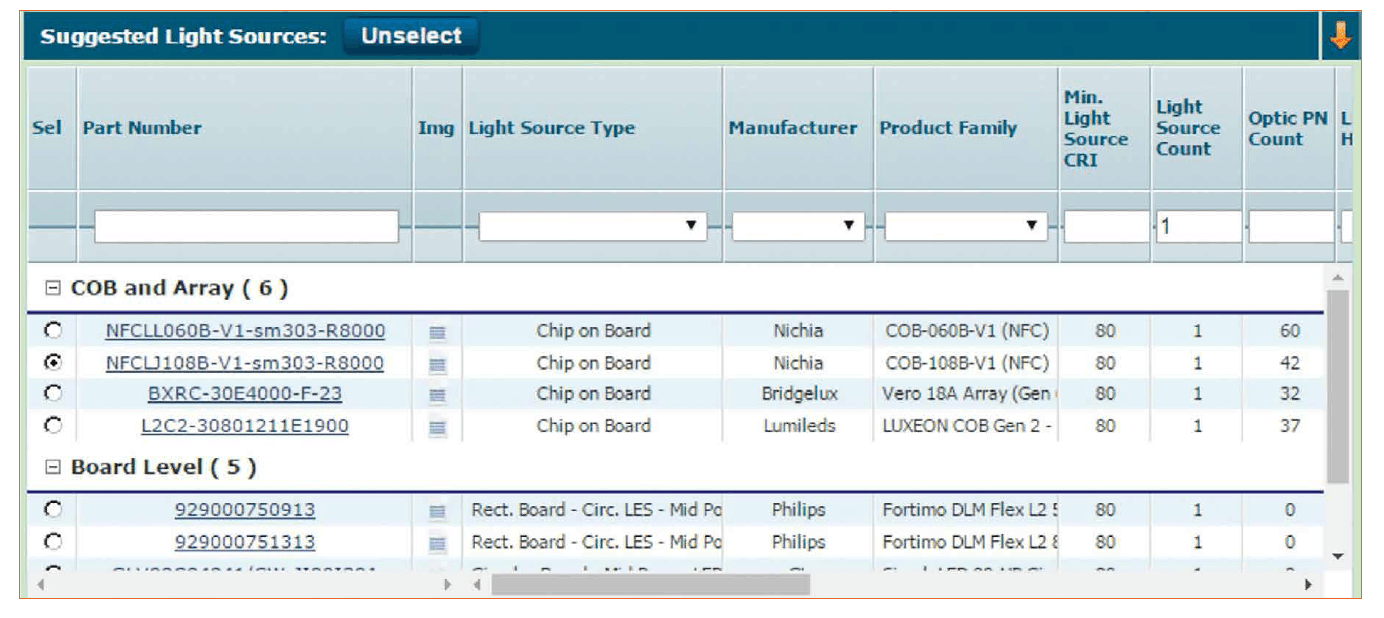The width and height of the screenshot is (1384, 618).
Task: Open image icon for BXRC-30E4000-F-23
Action: (x=437, y=394)
